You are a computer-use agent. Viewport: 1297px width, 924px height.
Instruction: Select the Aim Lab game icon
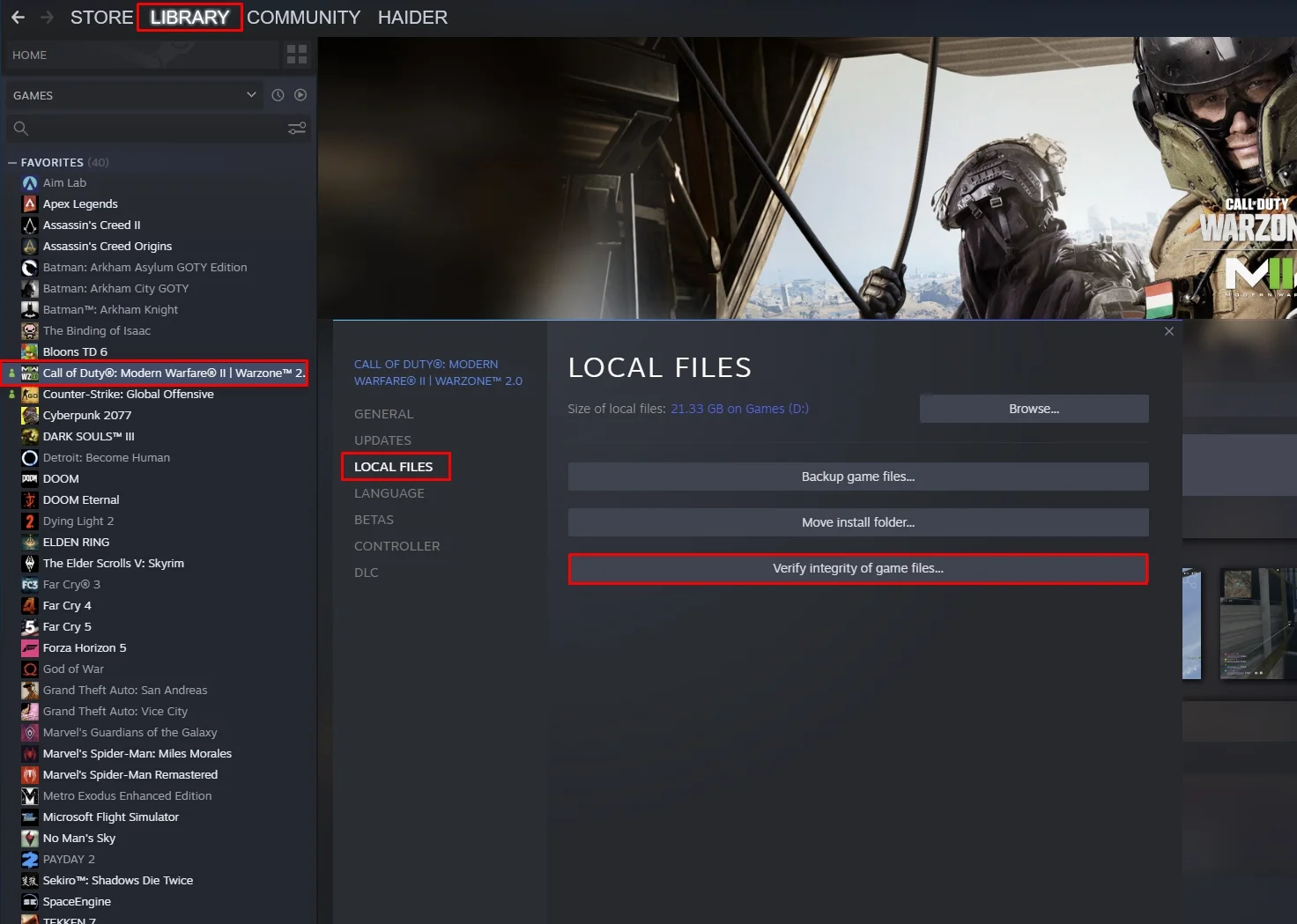30,183
